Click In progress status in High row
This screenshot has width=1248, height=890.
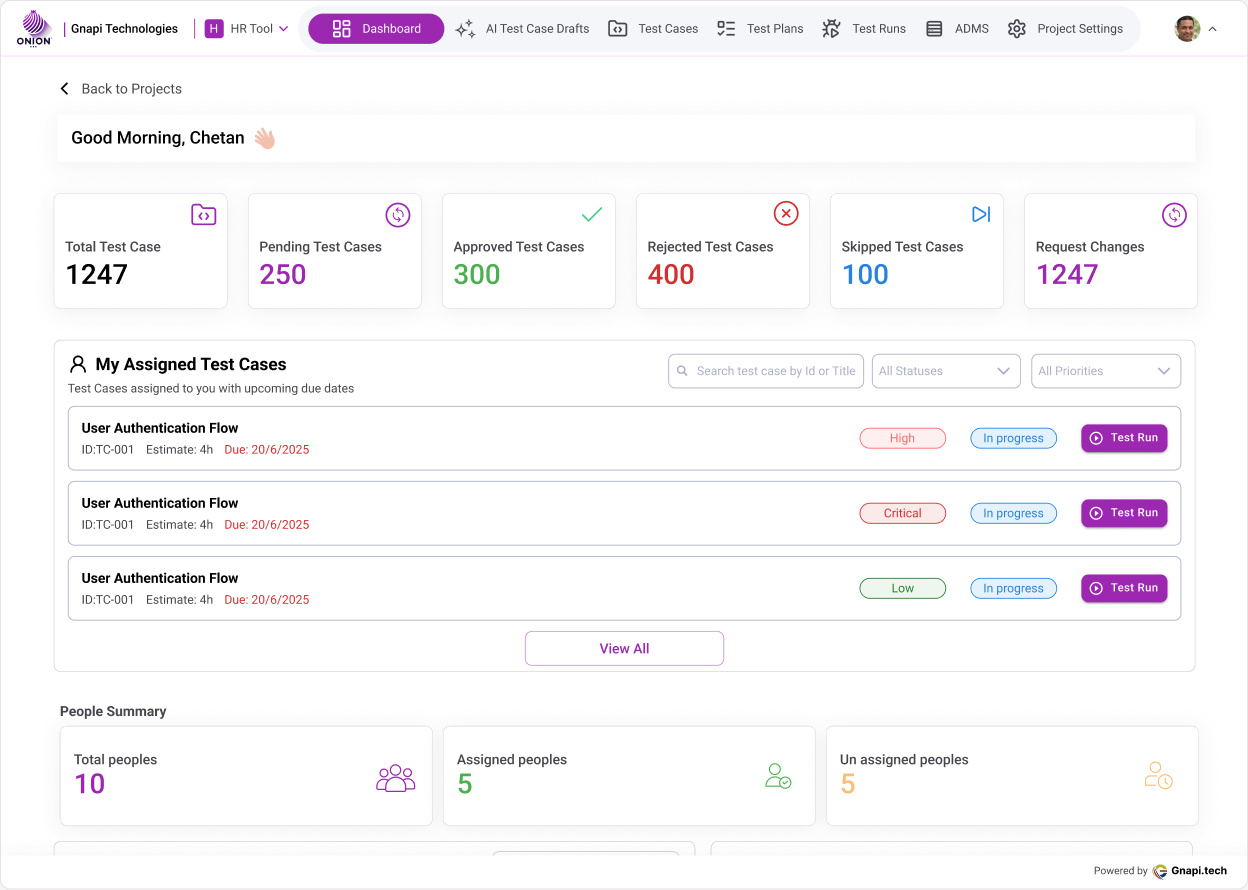point(1013,438)
